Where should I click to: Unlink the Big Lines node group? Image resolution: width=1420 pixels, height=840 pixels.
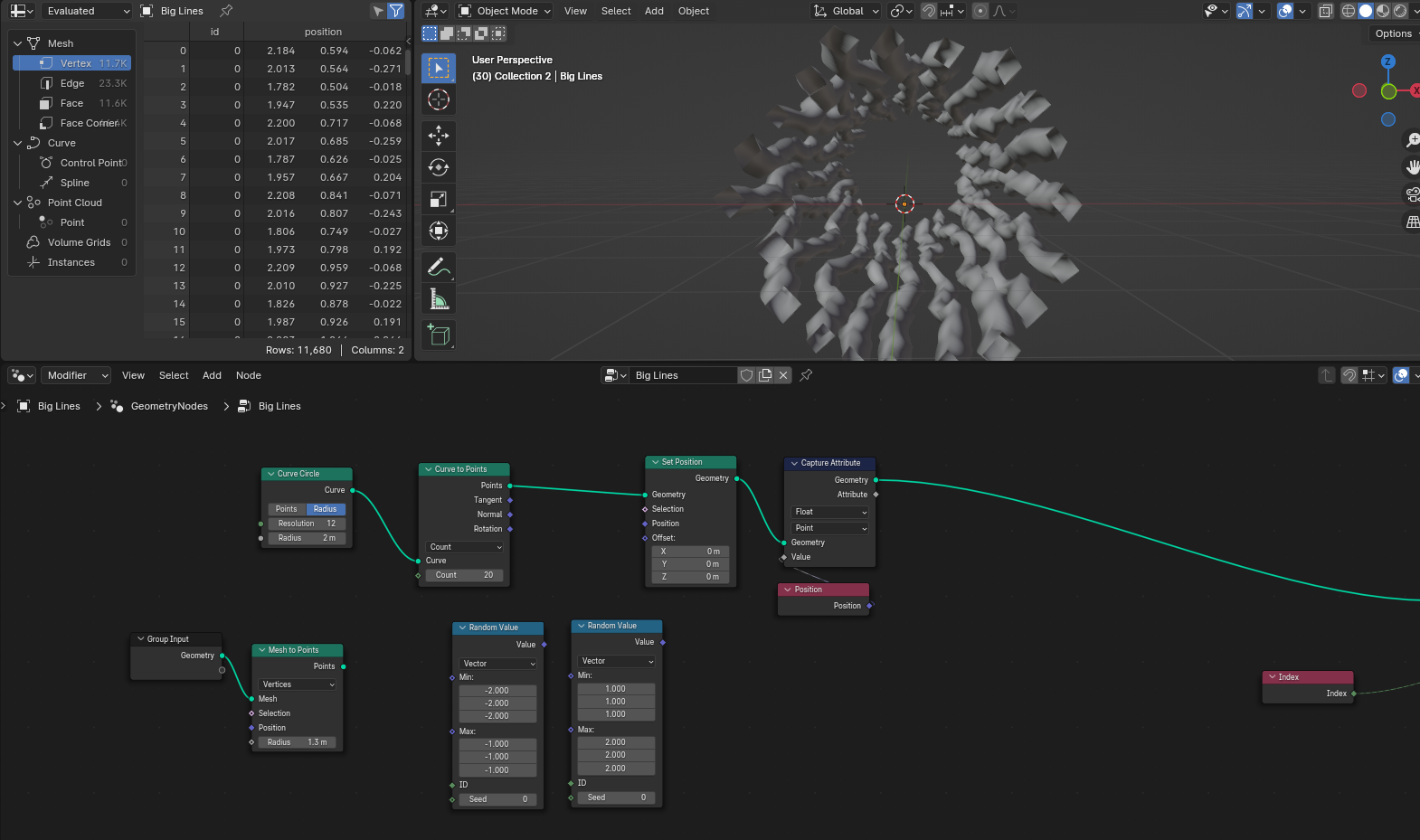point(783,375)
